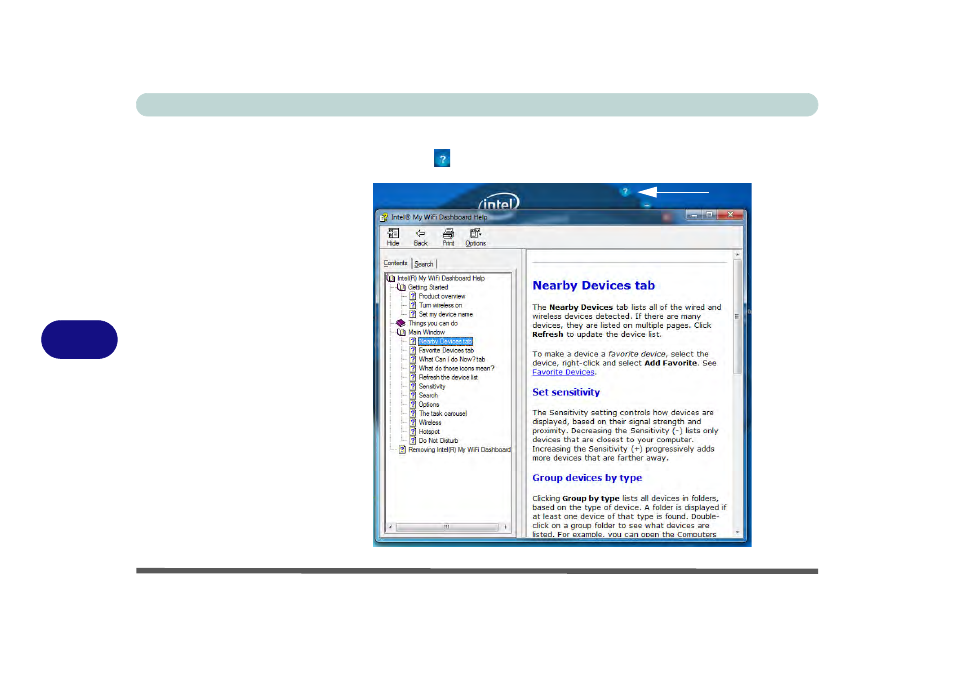Screen dimensions: 954x673
Task: Click the topic icon beside Product overview
Action: 413,296
